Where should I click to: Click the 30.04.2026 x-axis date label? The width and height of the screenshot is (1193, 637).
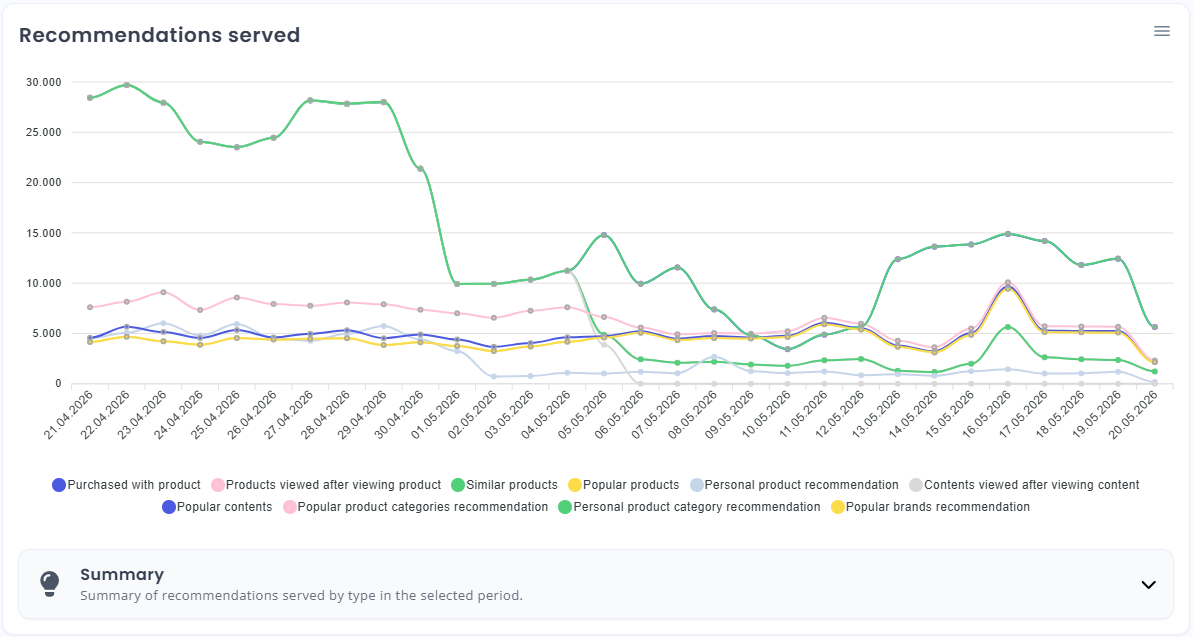[399, 415]
